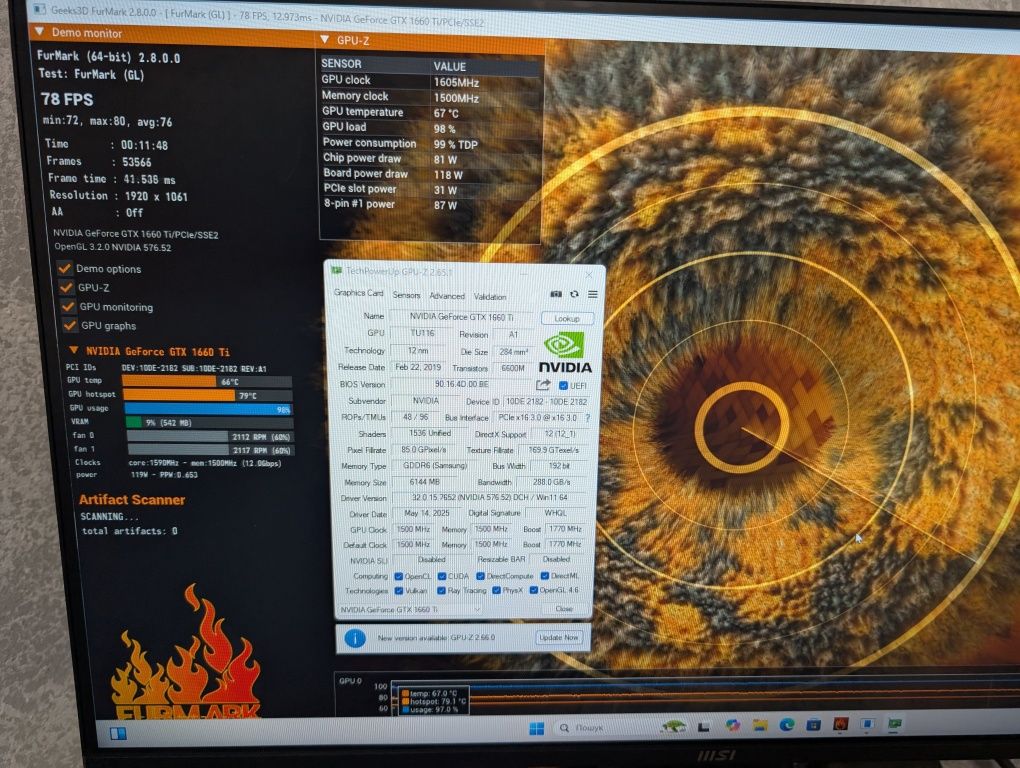The height and width of the screenshot is (768, 1020).
Task: Click the Lookup button
Action: [567, 319]
